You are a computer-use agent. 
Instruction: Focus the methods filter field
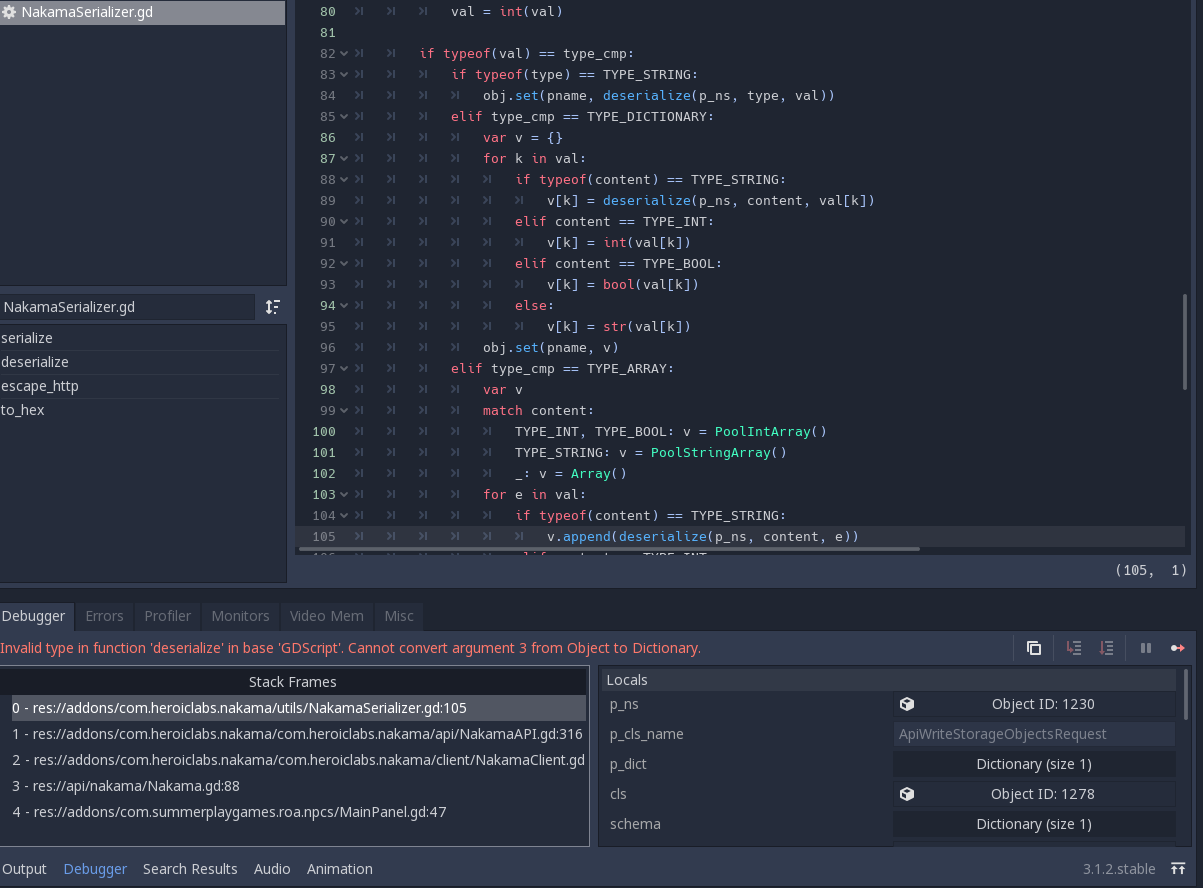(x=127, y=307)
